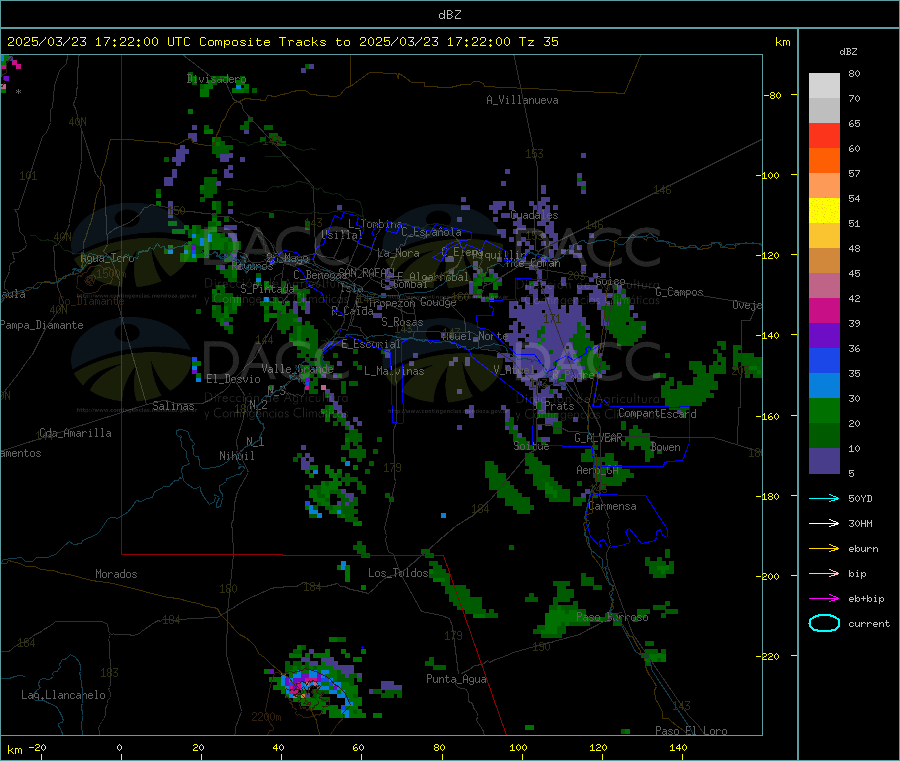Click the 'La_Nora' map label
Viewport: 900px width, 761px height.
pyautogui.click(x=398, y=253)
